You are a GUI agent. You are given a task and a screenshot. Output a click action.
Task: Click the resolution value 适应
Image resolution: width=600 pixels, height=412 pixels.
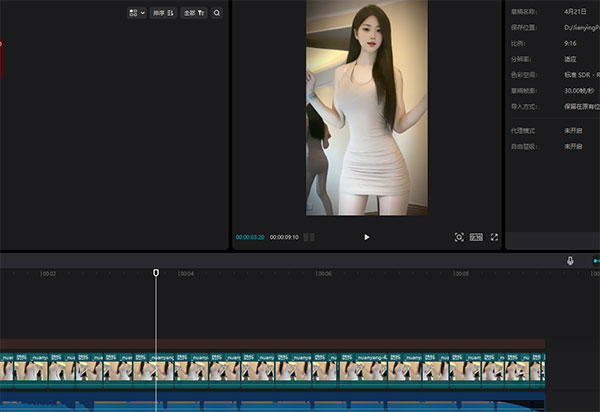point(570,59)
